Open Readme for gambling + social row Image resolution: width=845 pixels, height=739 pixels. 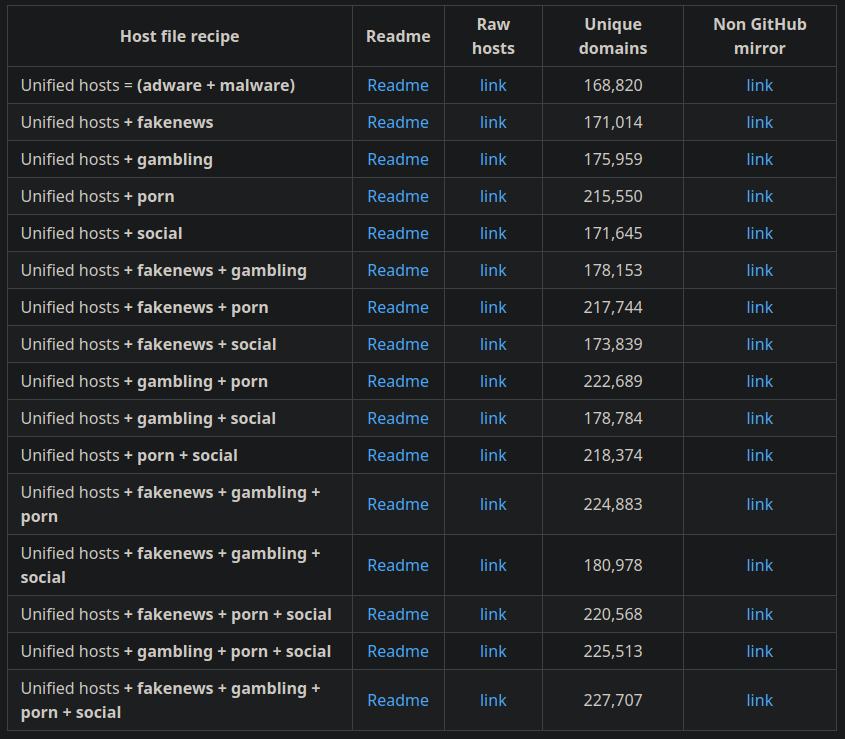tap(398, 418)
